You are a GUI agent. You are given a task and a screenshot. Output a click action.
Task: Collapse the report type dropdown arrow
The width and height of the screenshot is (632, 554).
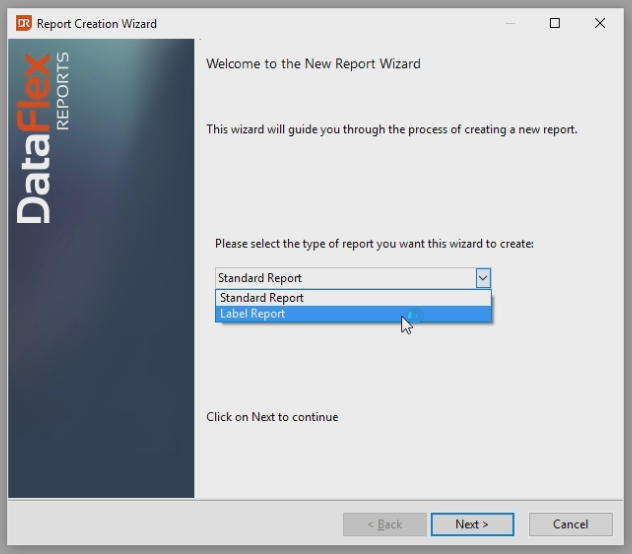(483, 278)
